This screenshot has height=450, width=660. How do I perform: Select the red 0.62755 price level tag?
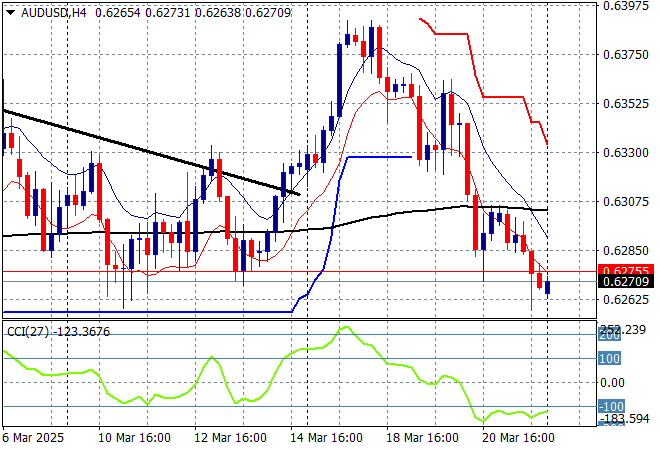tap(626, 270)
